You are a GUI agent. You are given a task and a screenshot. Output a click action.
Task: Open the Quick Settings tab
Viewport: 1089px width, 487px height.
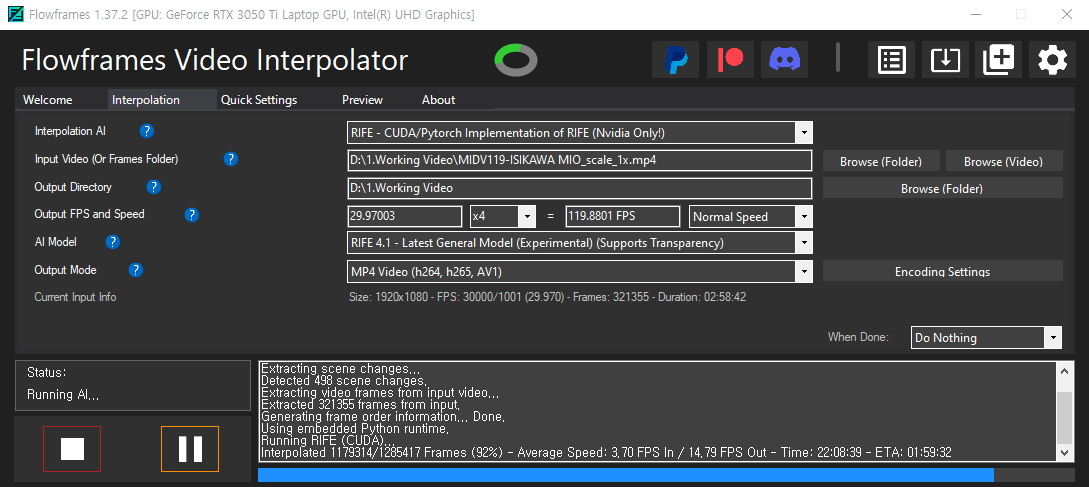click(x=259, y=100)
